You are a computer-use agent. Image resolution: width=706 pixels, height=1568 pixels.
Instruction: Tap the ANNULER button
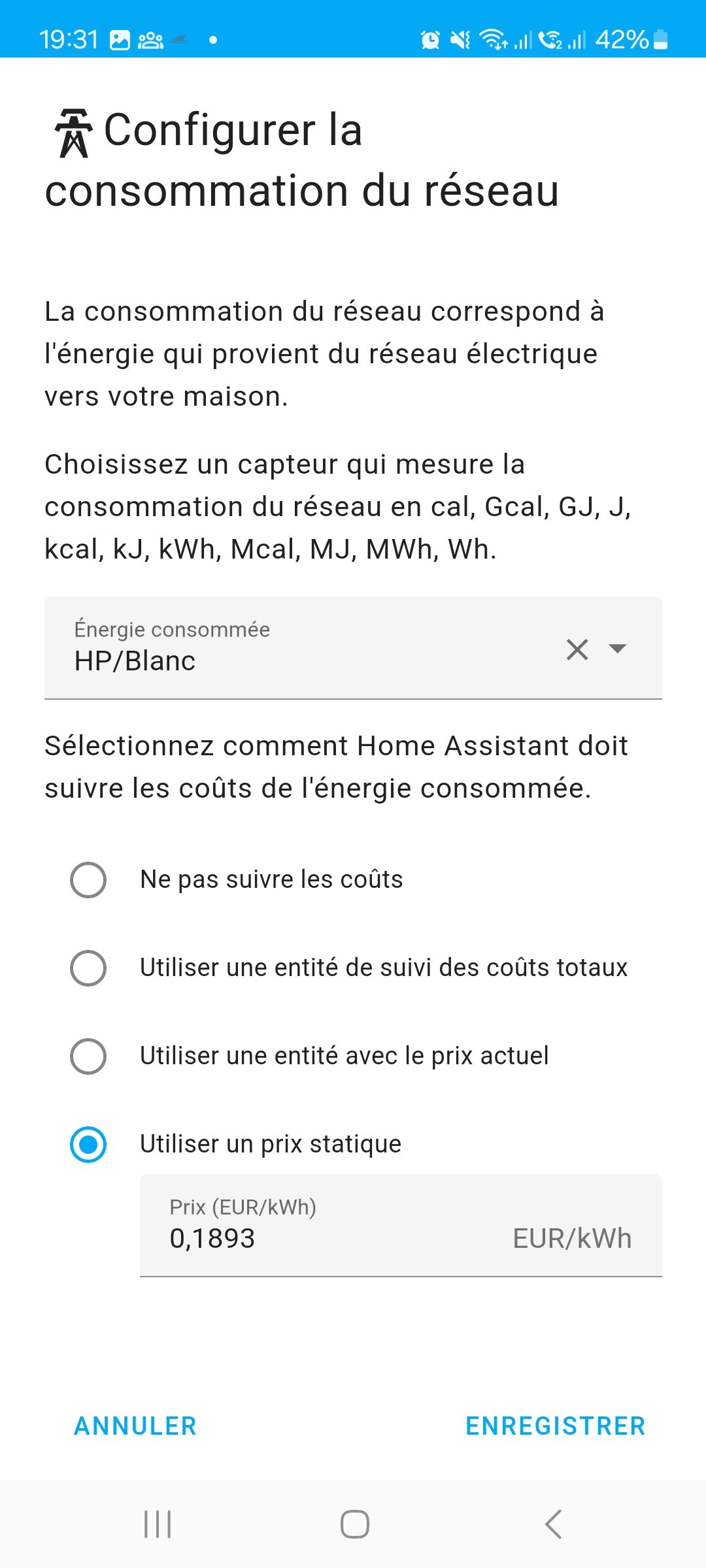[135, 1426]
